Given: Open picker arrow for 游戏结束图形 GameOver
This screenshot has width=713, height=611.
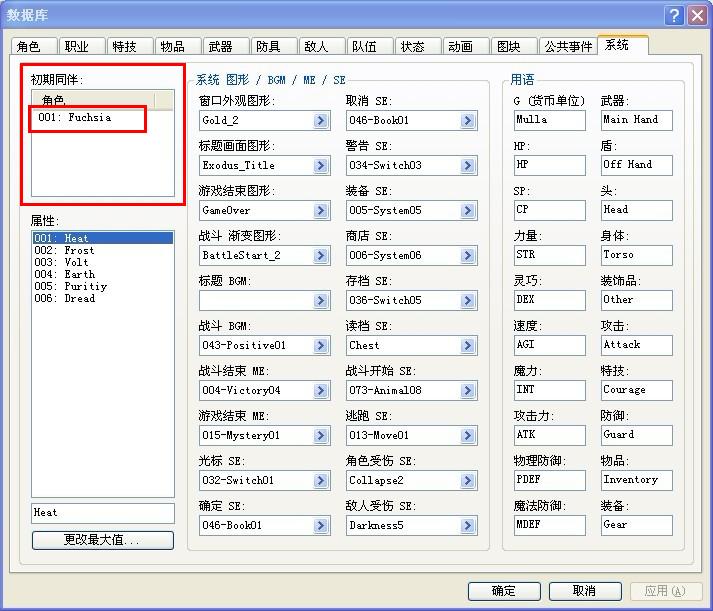Looking at the screenshot, I should tap(321, 210).
